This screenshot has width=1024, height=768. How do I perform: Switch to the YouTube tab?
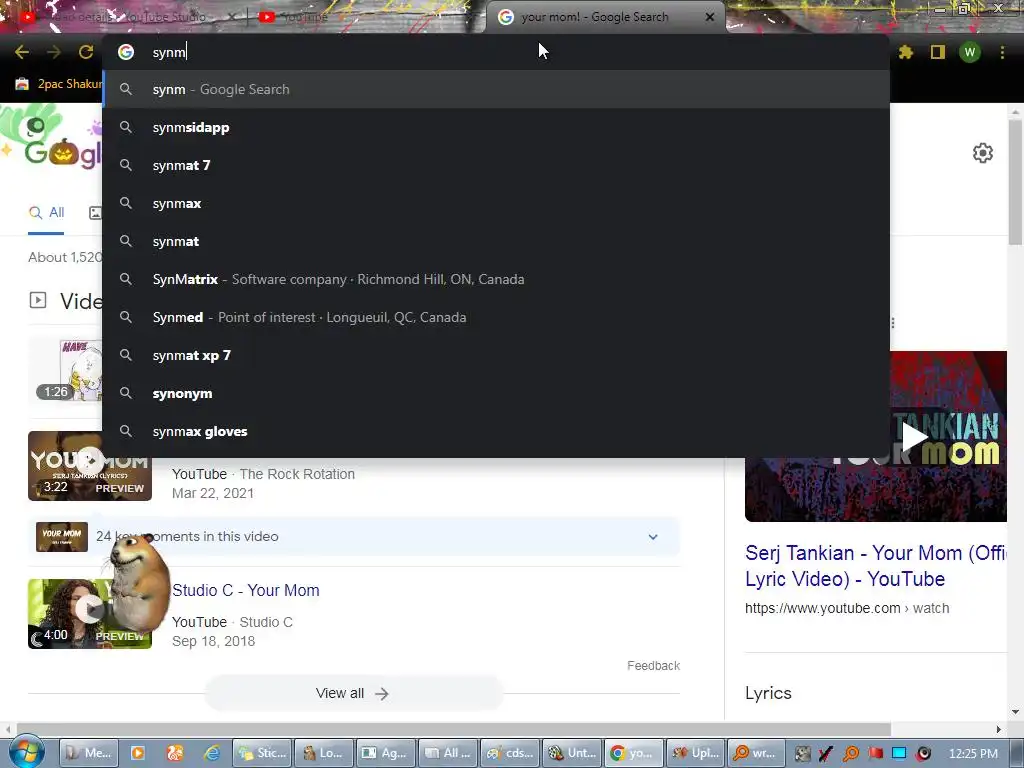[304, 17]
